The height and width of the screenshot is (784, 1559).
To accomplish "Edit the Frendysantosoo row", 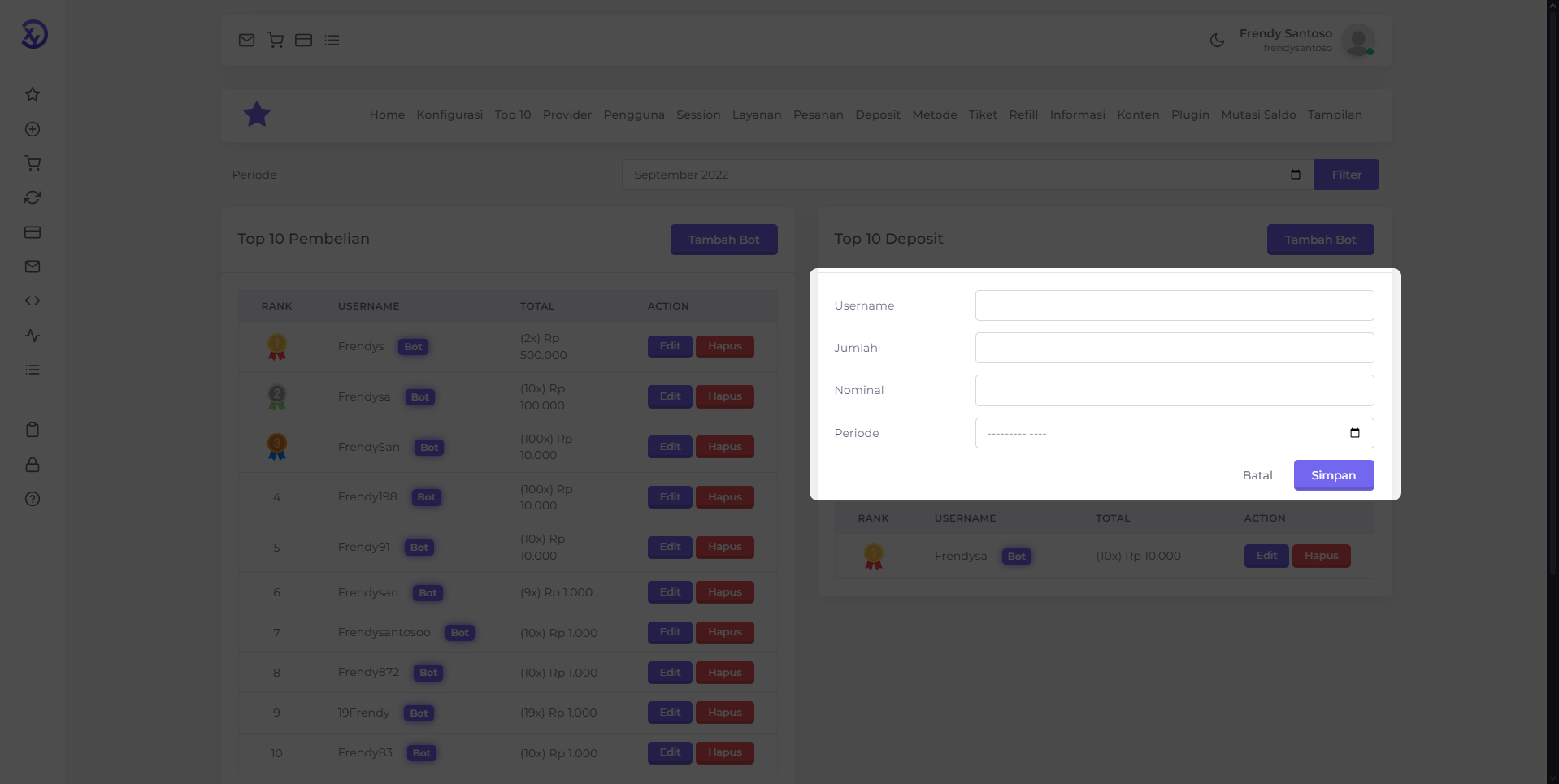I will [x=670, y=632].
